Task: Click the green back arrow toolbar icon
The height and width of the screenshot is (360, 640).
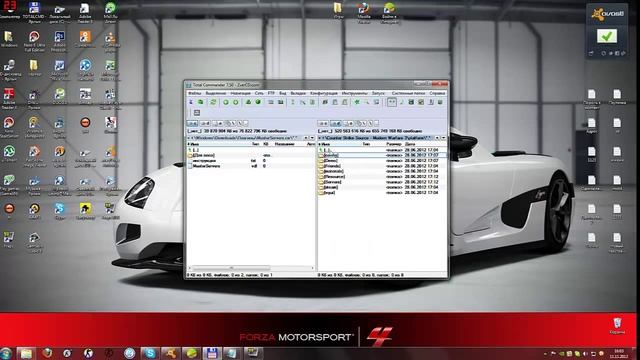Action: click(x=226, y=102)
